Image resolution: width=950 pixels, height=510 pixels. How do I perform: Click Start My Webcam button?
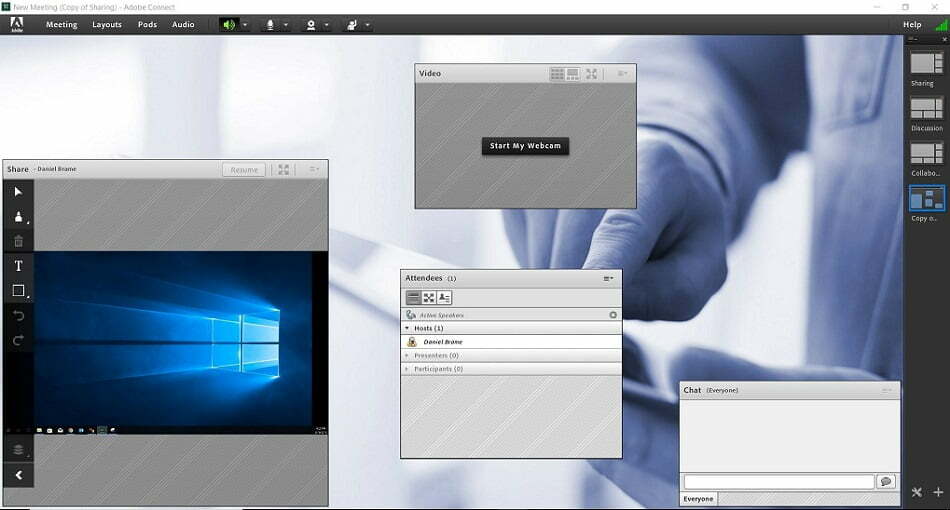pos(525,146)
